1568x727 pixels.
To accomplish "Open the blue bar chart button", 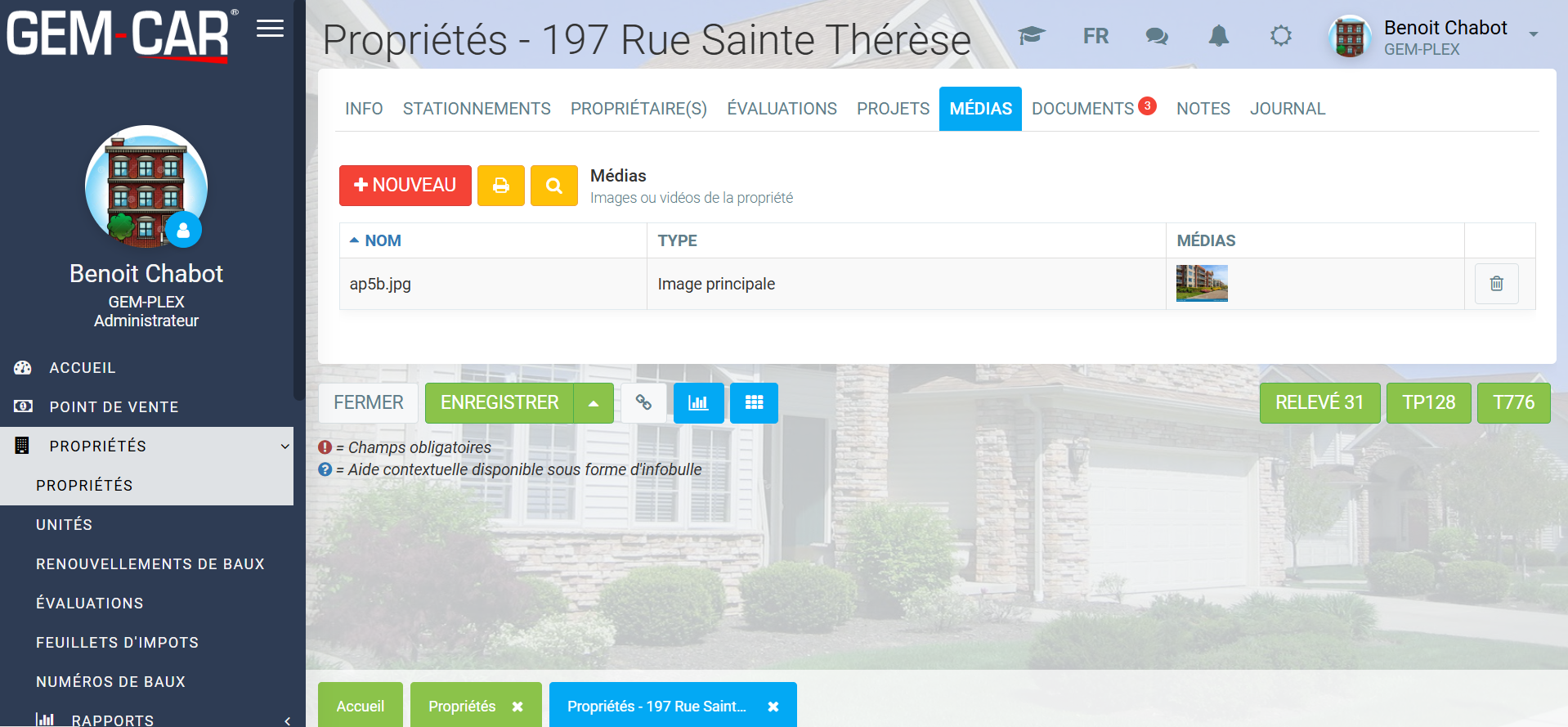I will point(698,402).
